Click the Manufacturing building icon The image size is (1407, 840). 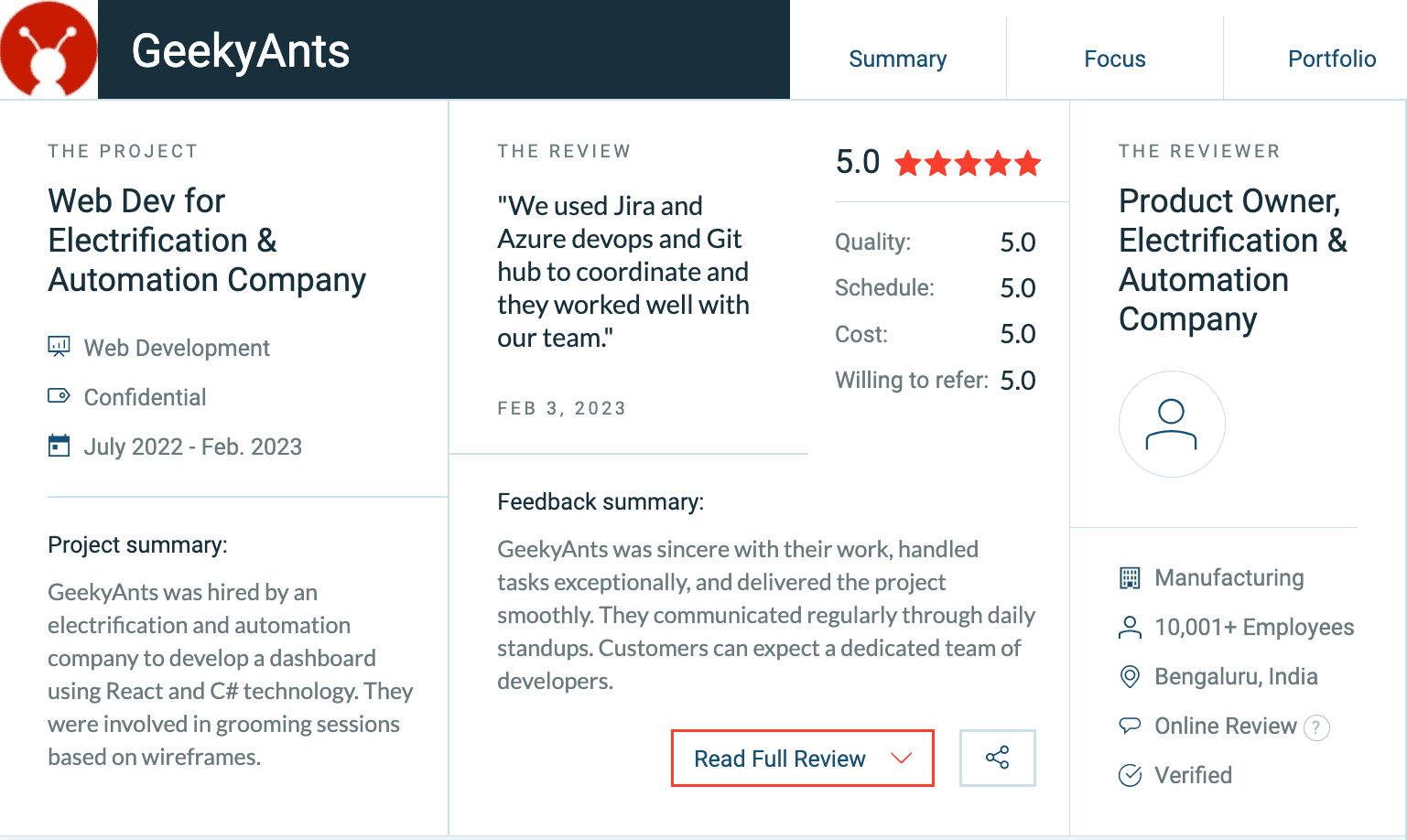point(1131,577)
